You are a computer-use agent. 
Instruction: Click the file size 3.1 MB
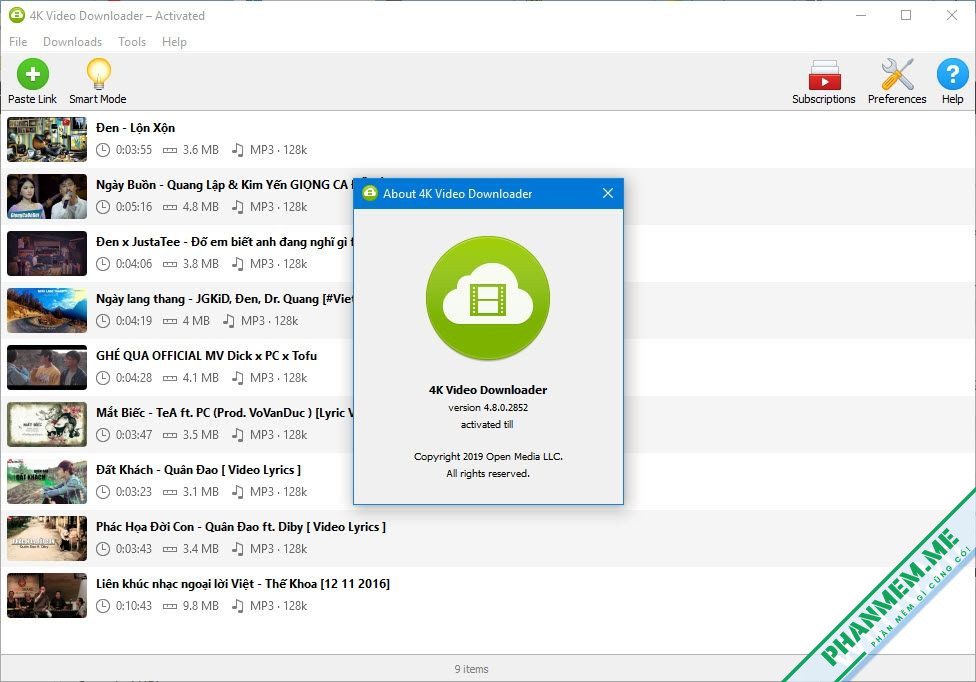coord(200,492)
